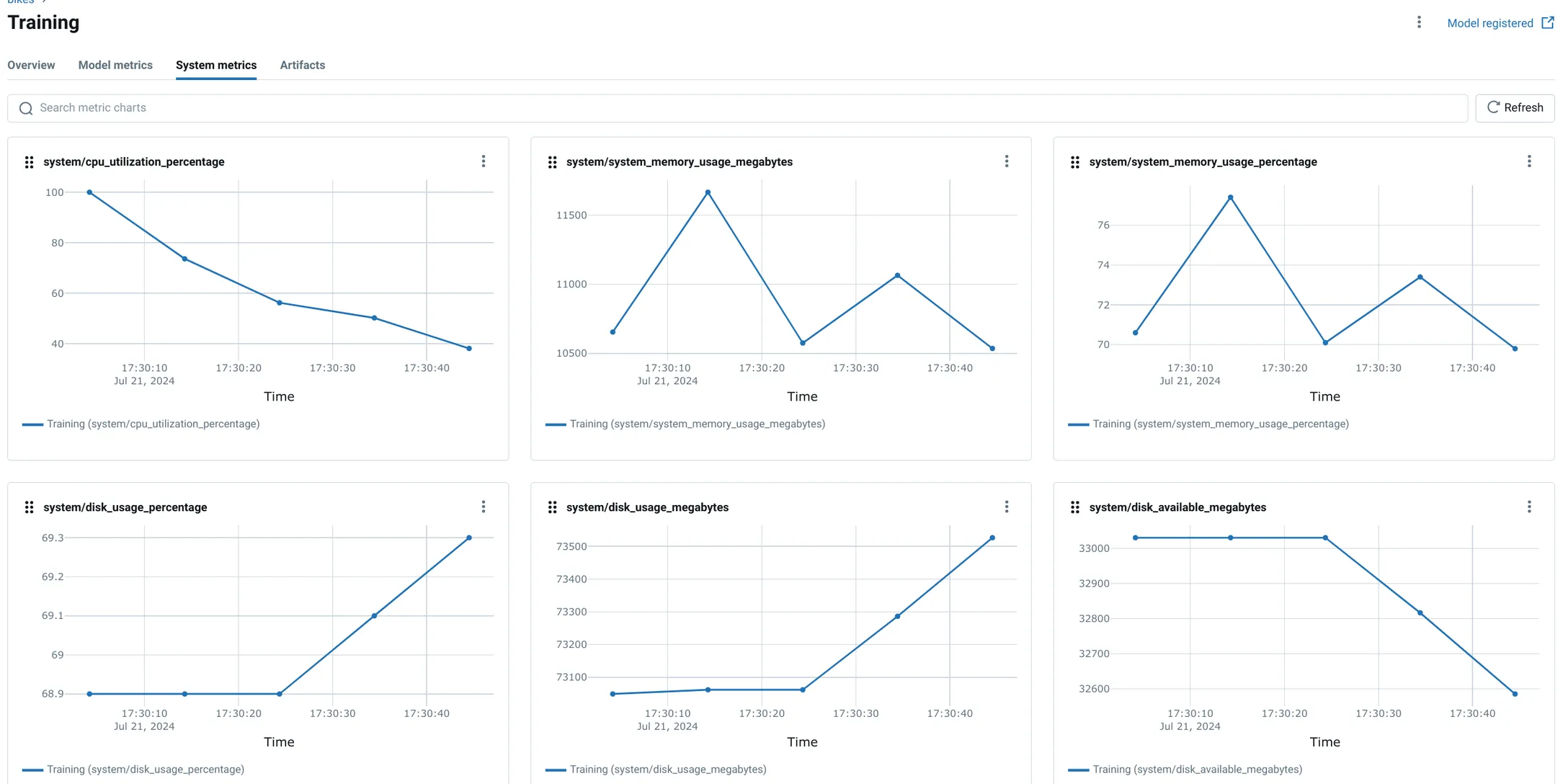Image resolution: width=1563 pixels, height=784 pixels.
Task: Open options menu for system_memory_usage_megabytes chart
Action: (1007, 161)
